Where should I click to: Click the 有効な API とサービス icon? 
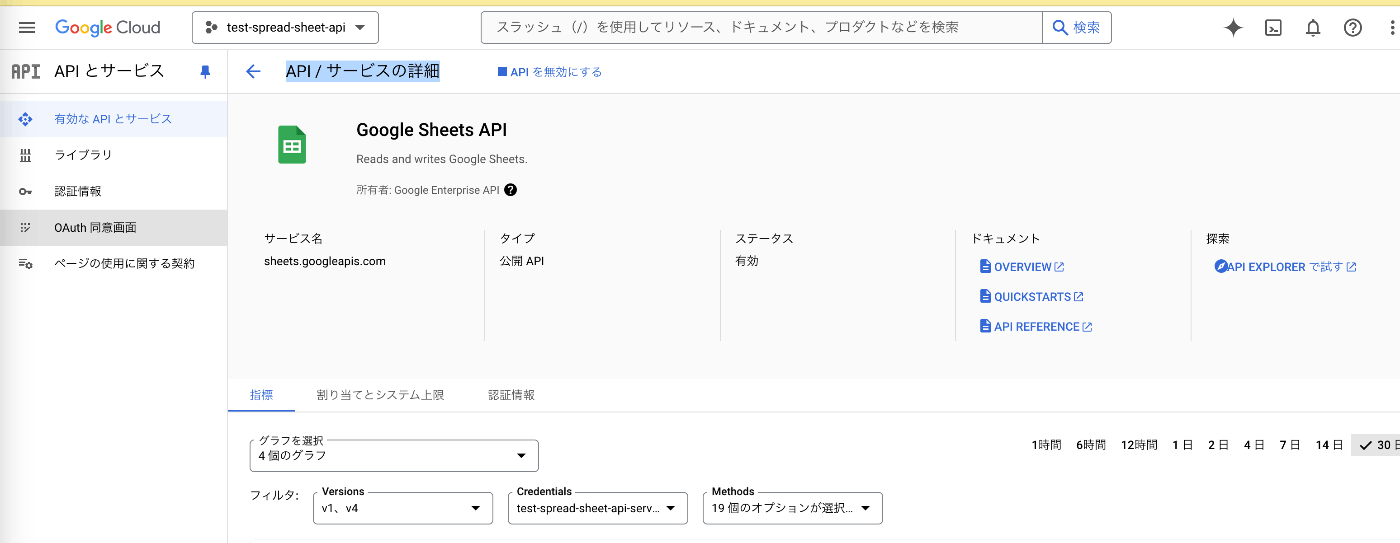tap(26, 119)
